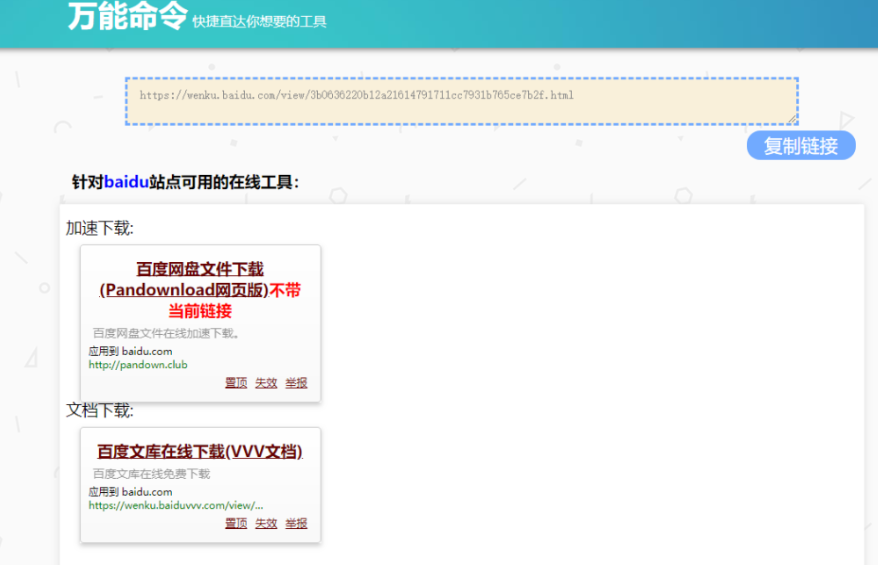The width and height of the screenshot is (878, 582).
Task: Focus the wenku.baidu.com URL text box
Action: pos(460,100)
